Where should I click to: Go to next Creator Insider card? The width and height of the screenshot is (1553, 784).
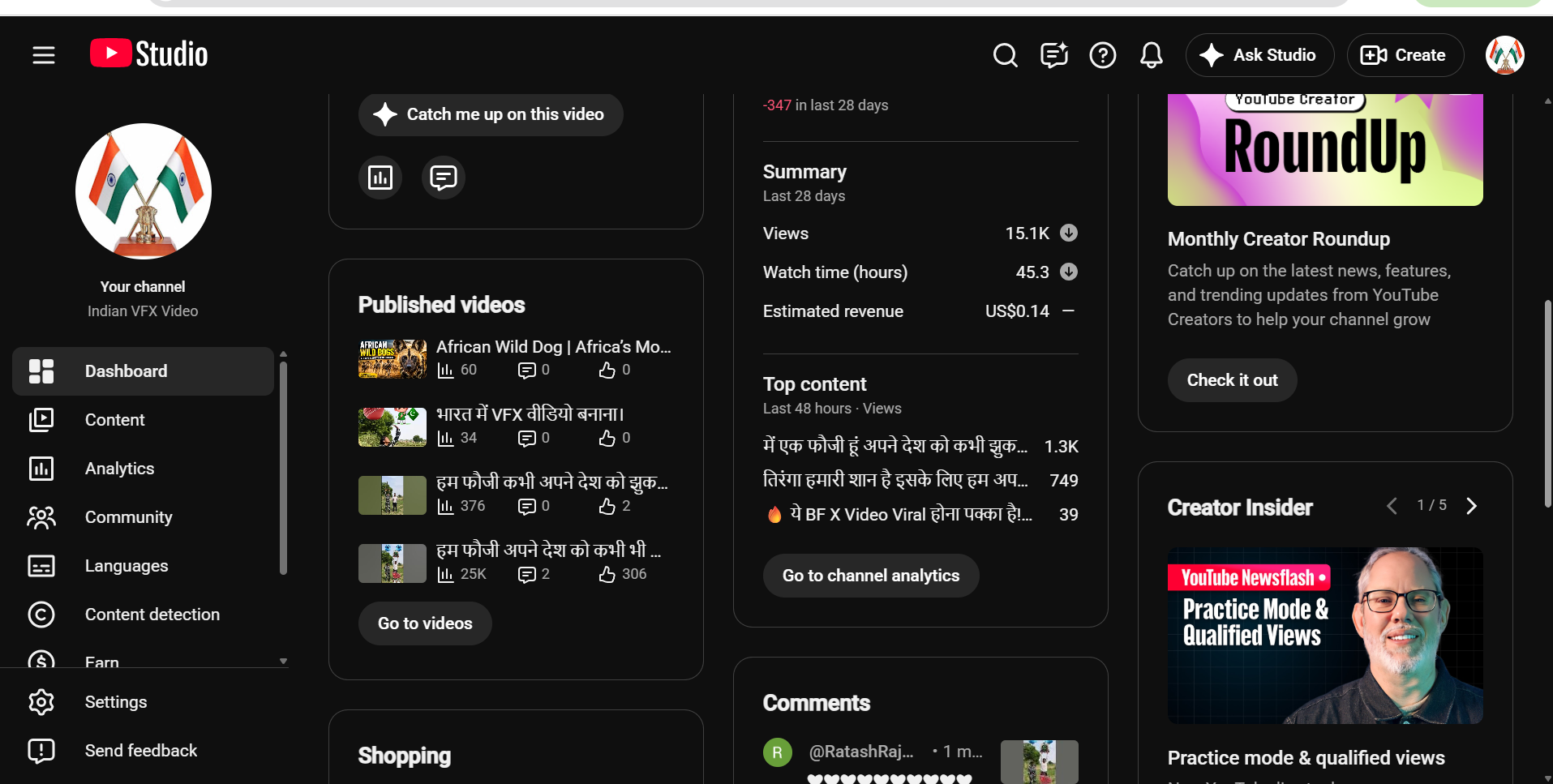1472,506
